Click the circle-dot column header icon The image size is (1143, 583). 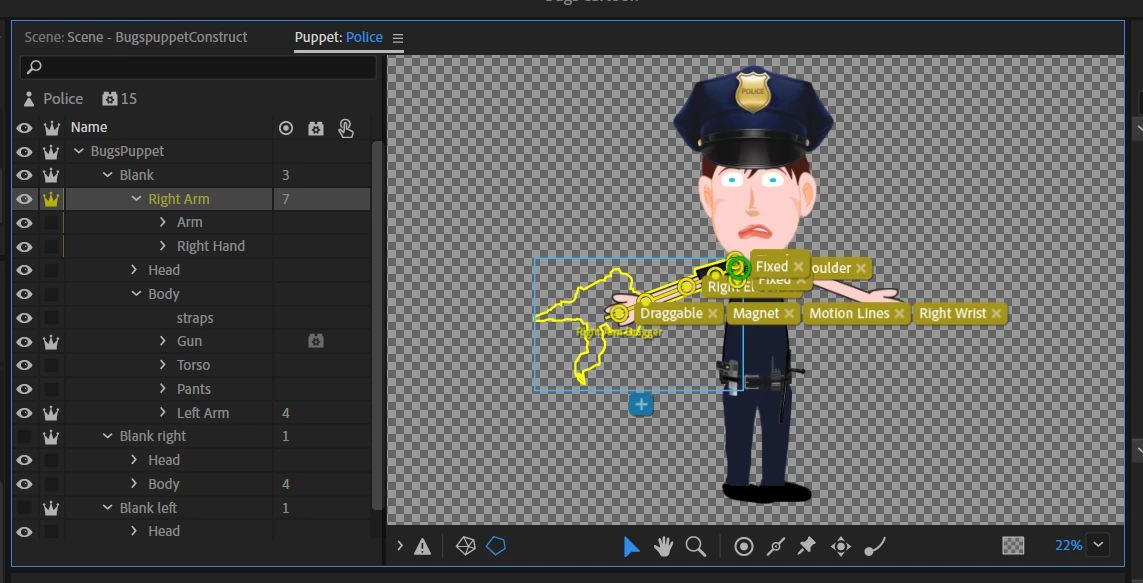[x=286, y=128]
